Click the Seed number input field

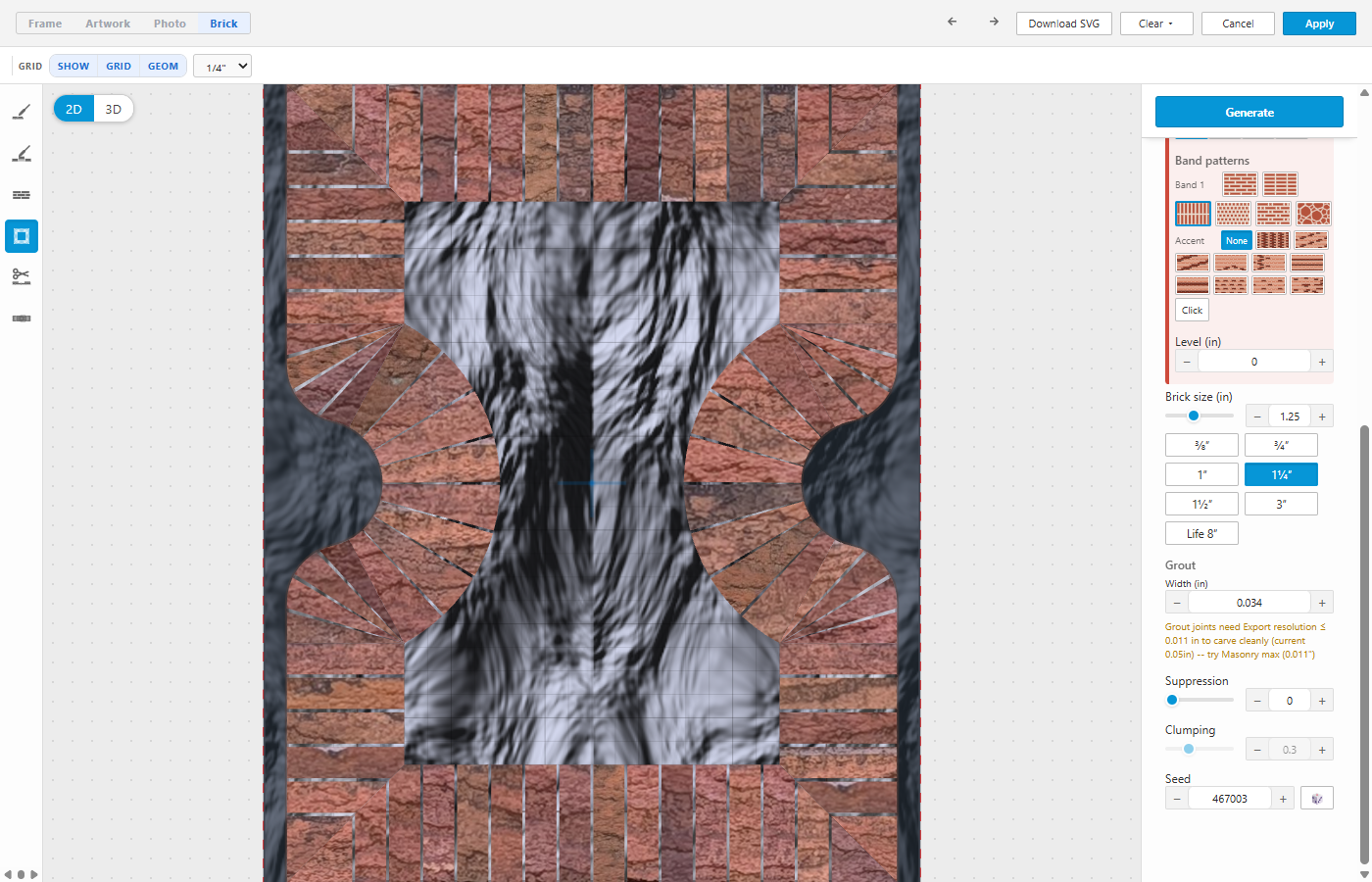coord(1230,799)
